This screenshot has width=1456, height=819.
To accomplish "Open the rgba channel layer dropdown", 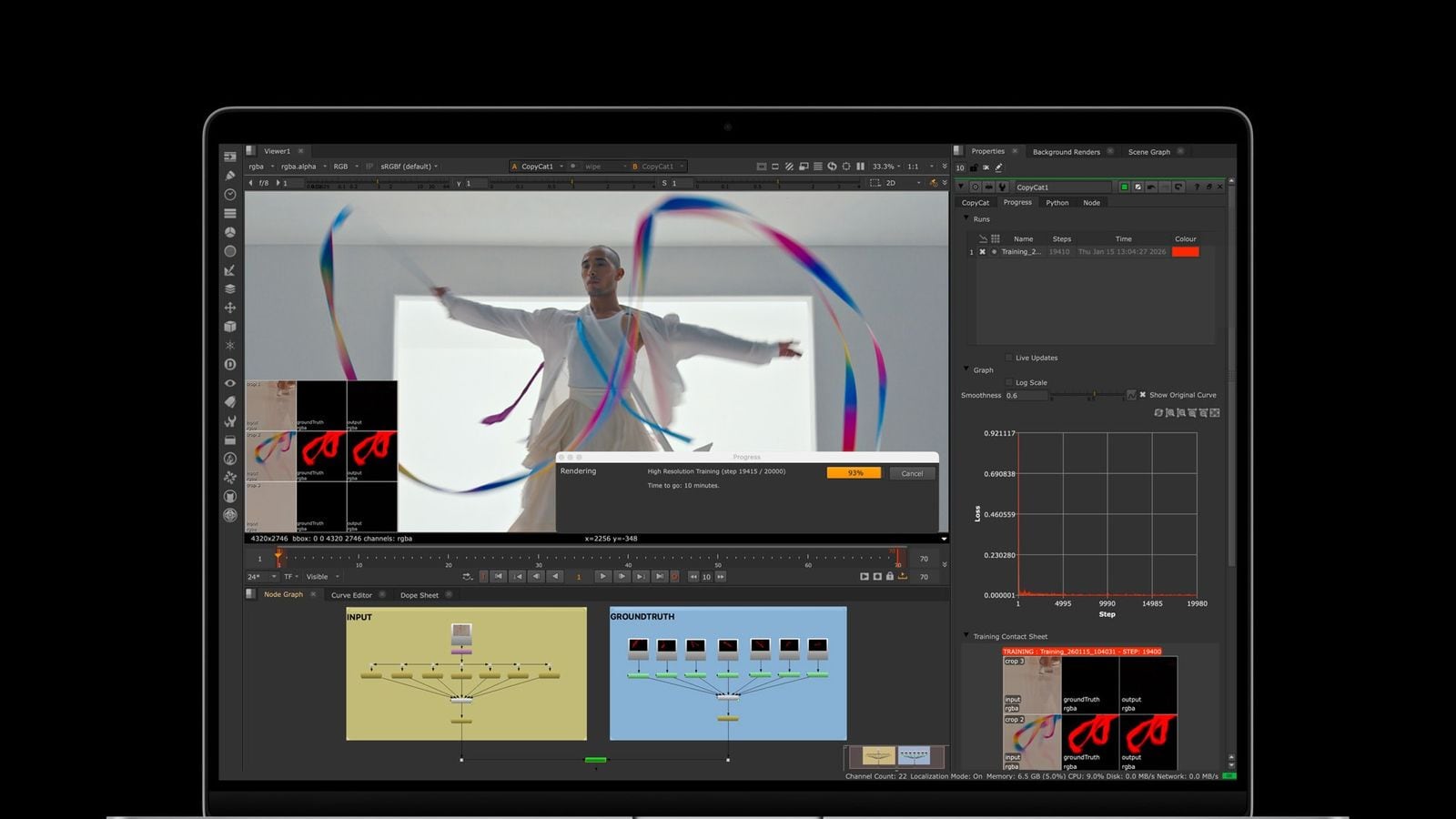I will coord(262,167).
